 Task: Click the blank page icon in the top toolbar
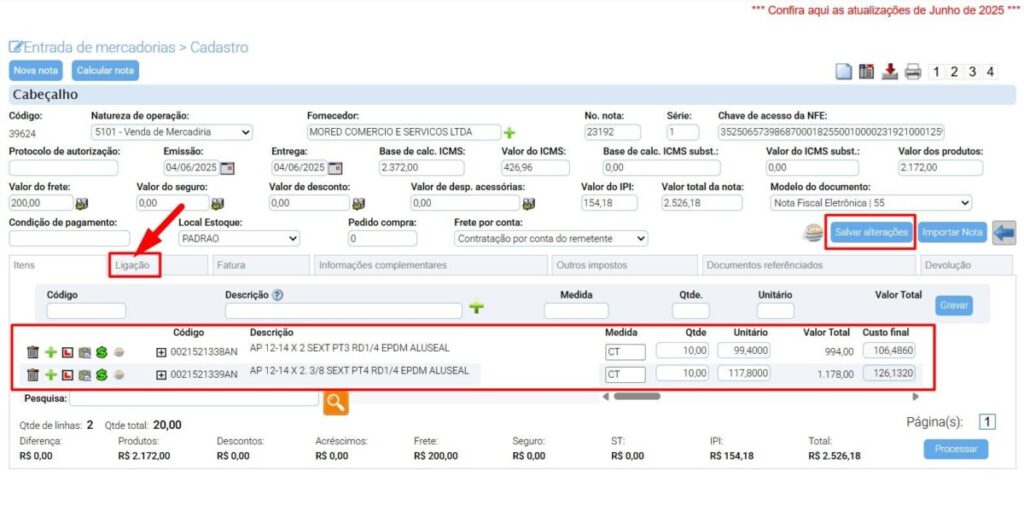[x=844, y=72]
